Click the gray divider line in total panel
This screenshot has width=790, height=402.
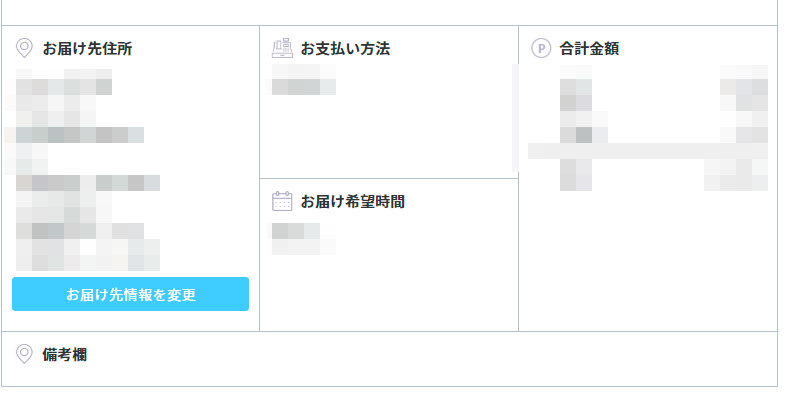coord(648,151)
